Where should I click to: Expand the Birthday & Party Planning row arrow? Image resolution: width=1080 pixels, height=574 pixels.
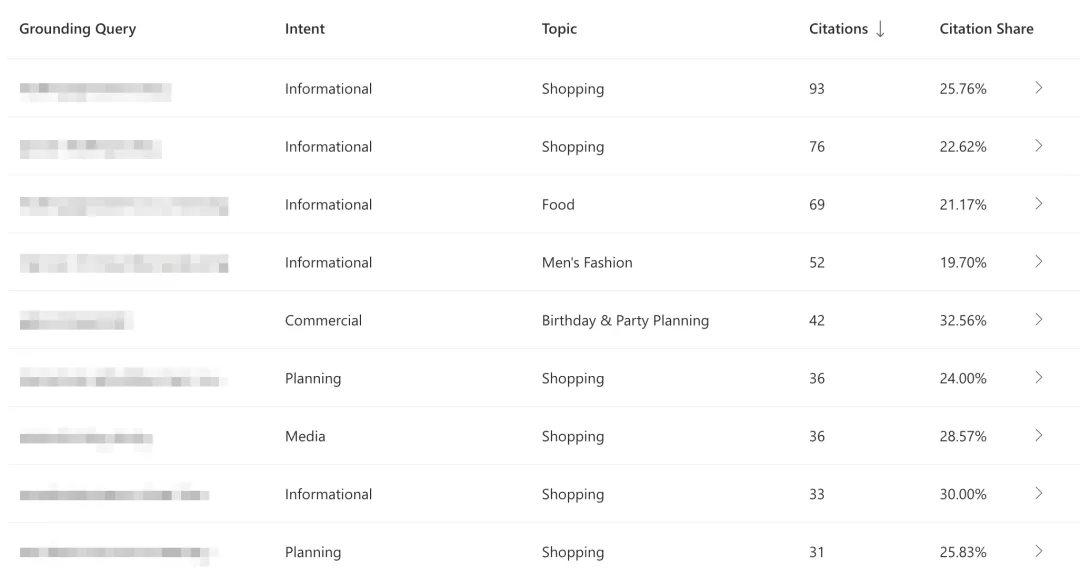click(x=1039, y=319)
